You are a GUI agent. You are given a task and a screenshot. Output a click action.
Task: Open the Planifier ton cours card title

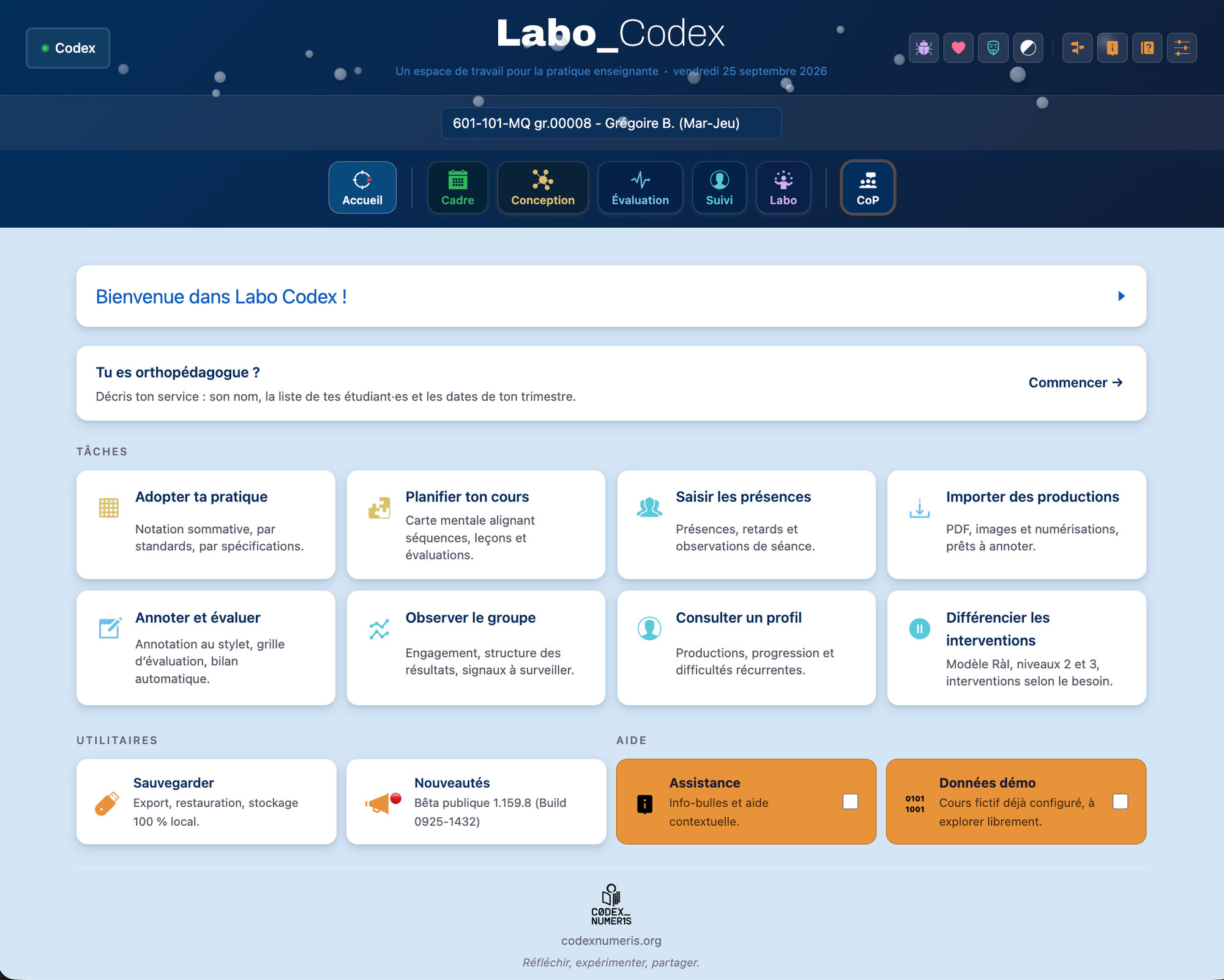(467, 496)
